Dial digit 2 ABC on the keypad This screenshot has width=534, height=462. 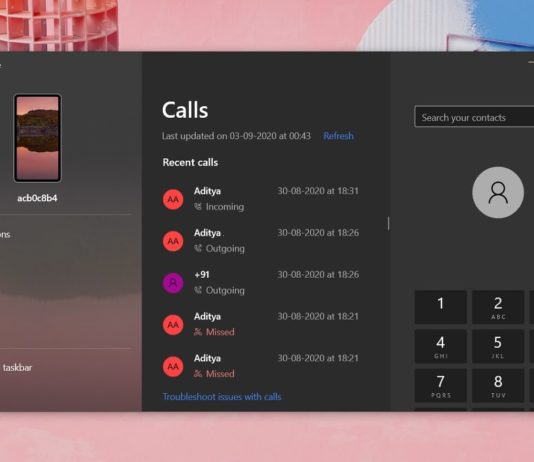pos(498,307)
